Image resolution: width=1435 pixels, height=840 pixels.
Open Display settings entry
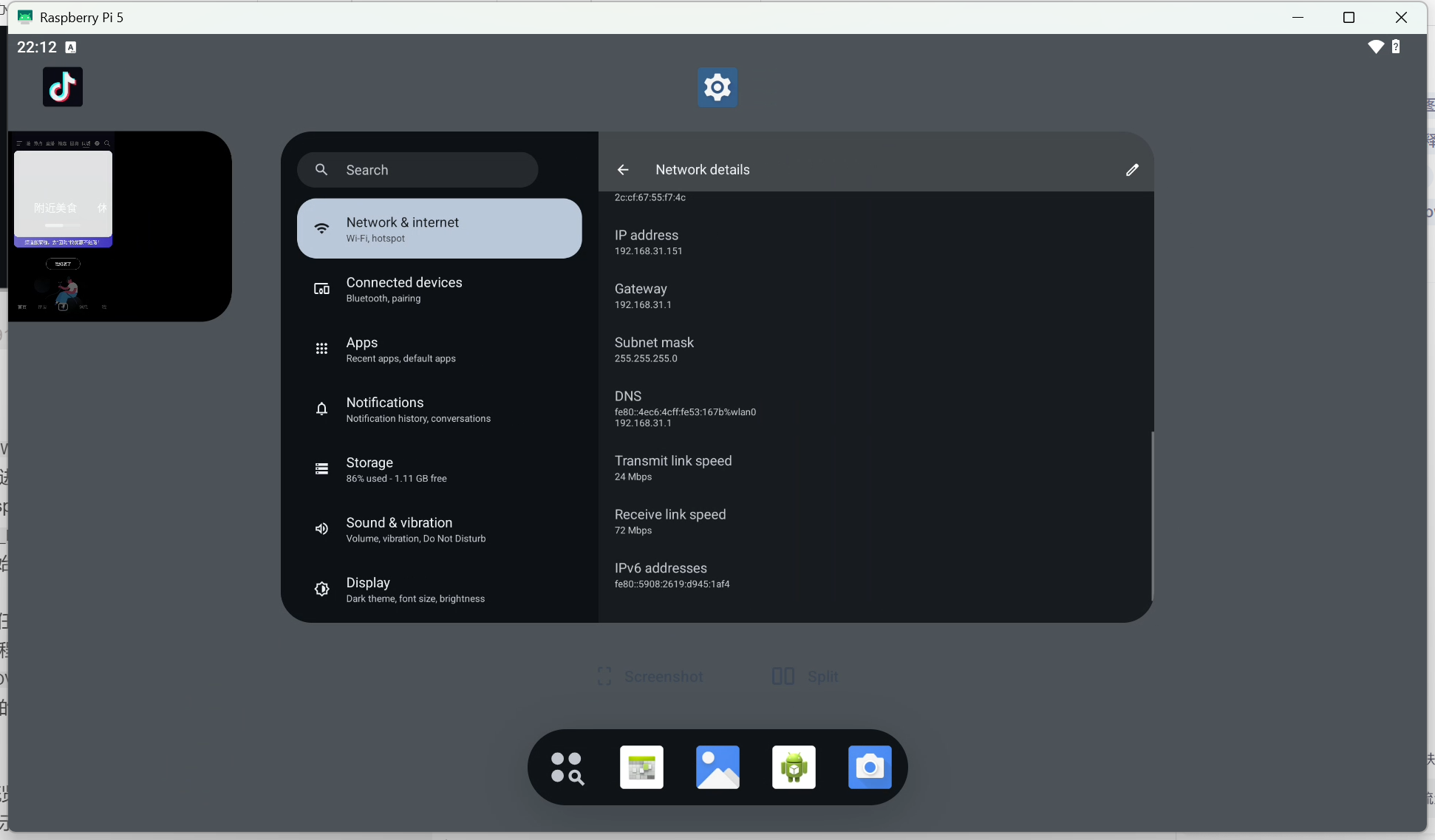[439, 590]
